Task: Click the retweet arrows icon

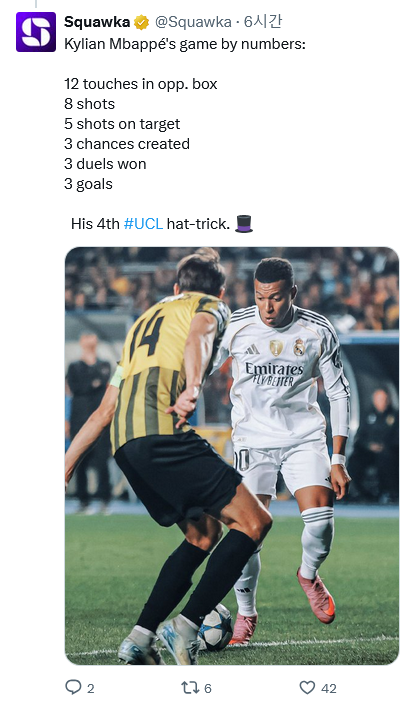Action: click(190, 688)
